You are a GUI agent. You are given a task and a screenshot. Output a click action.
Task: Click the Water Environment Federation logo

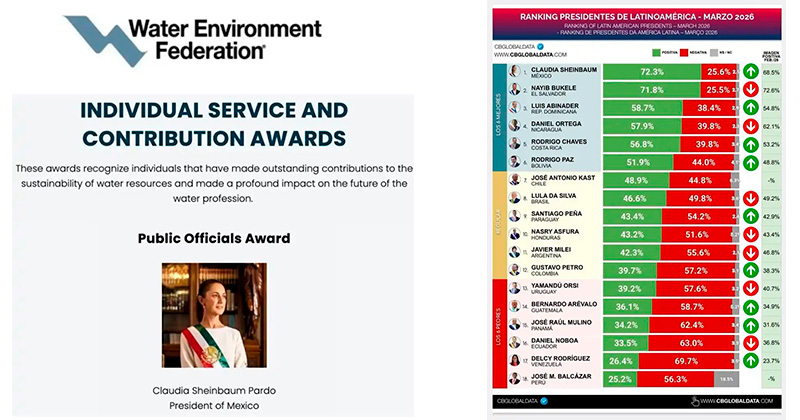[x=167, y=39]
